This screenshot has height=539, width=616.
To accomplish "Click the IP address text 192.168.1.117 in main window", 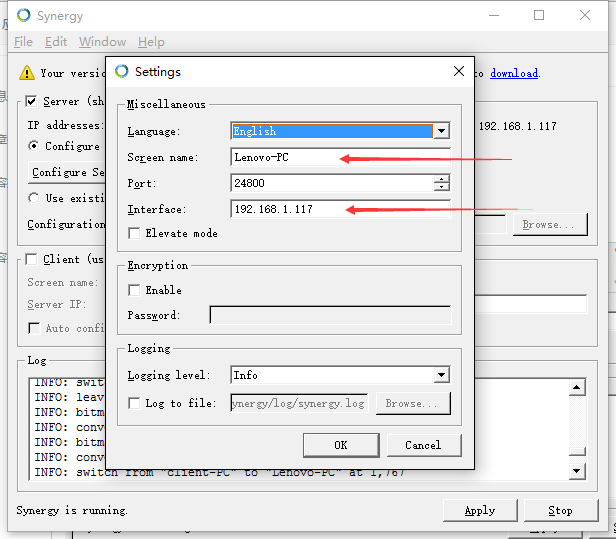I will (517, 126).
